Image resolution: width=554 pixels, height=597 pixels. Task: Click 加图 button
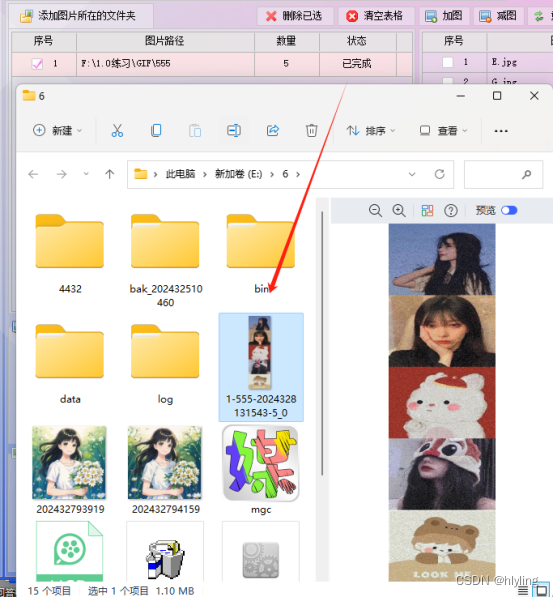tap(444, 16)
